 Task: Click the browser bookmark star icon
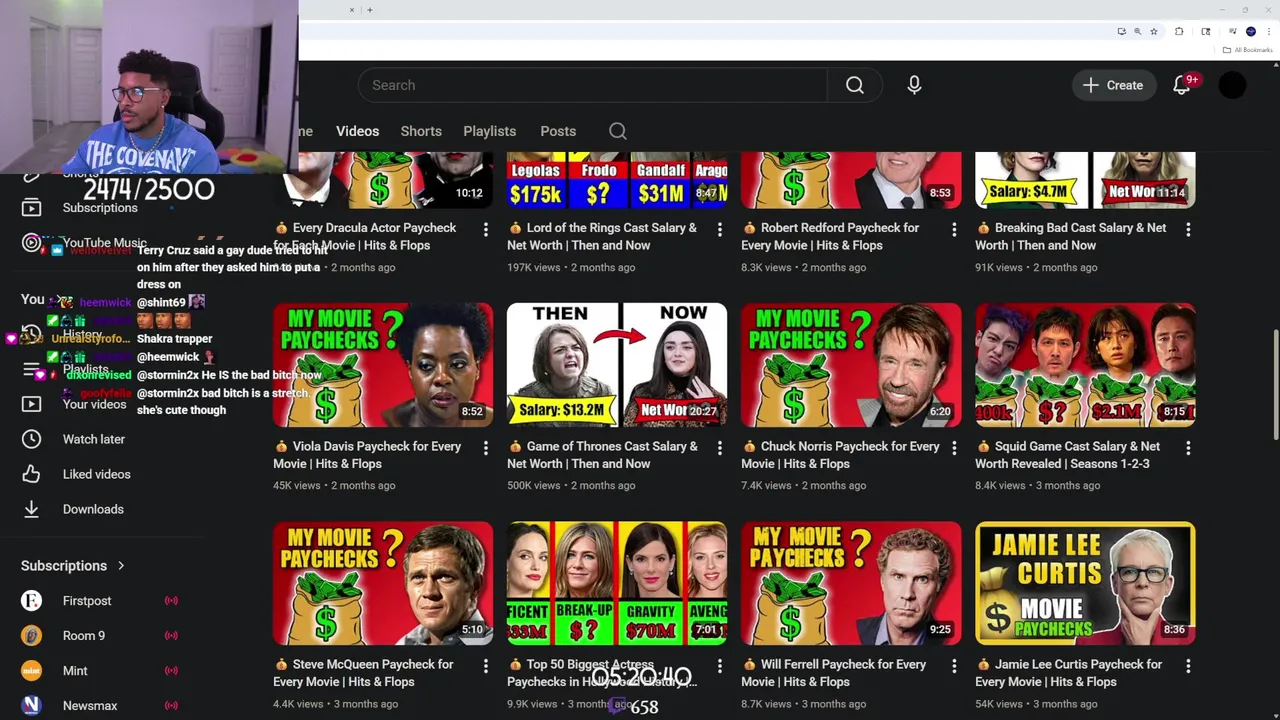click(x=1154, y=31)
